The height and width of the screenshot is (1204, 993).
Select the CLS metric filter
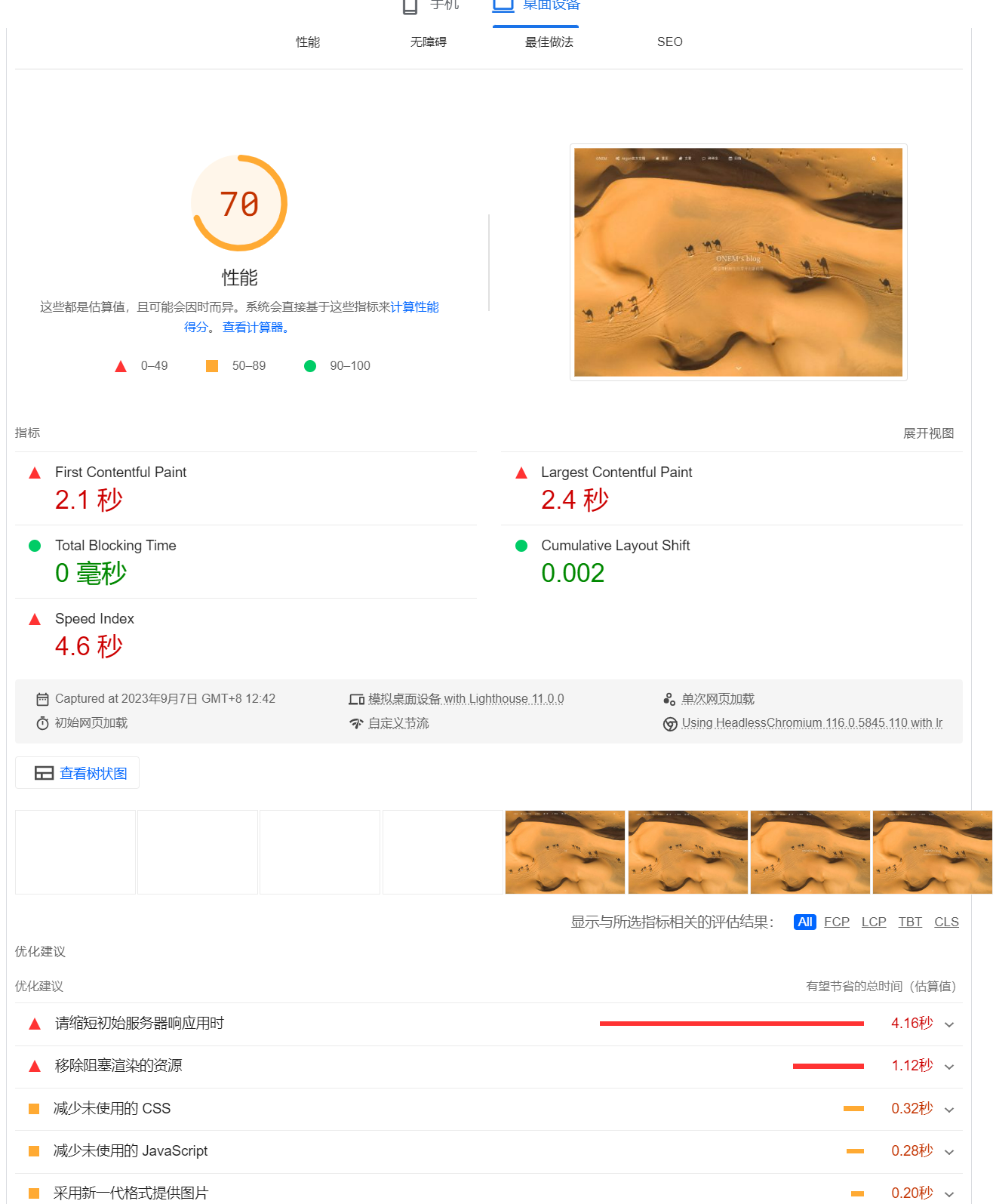pos(947,922)
